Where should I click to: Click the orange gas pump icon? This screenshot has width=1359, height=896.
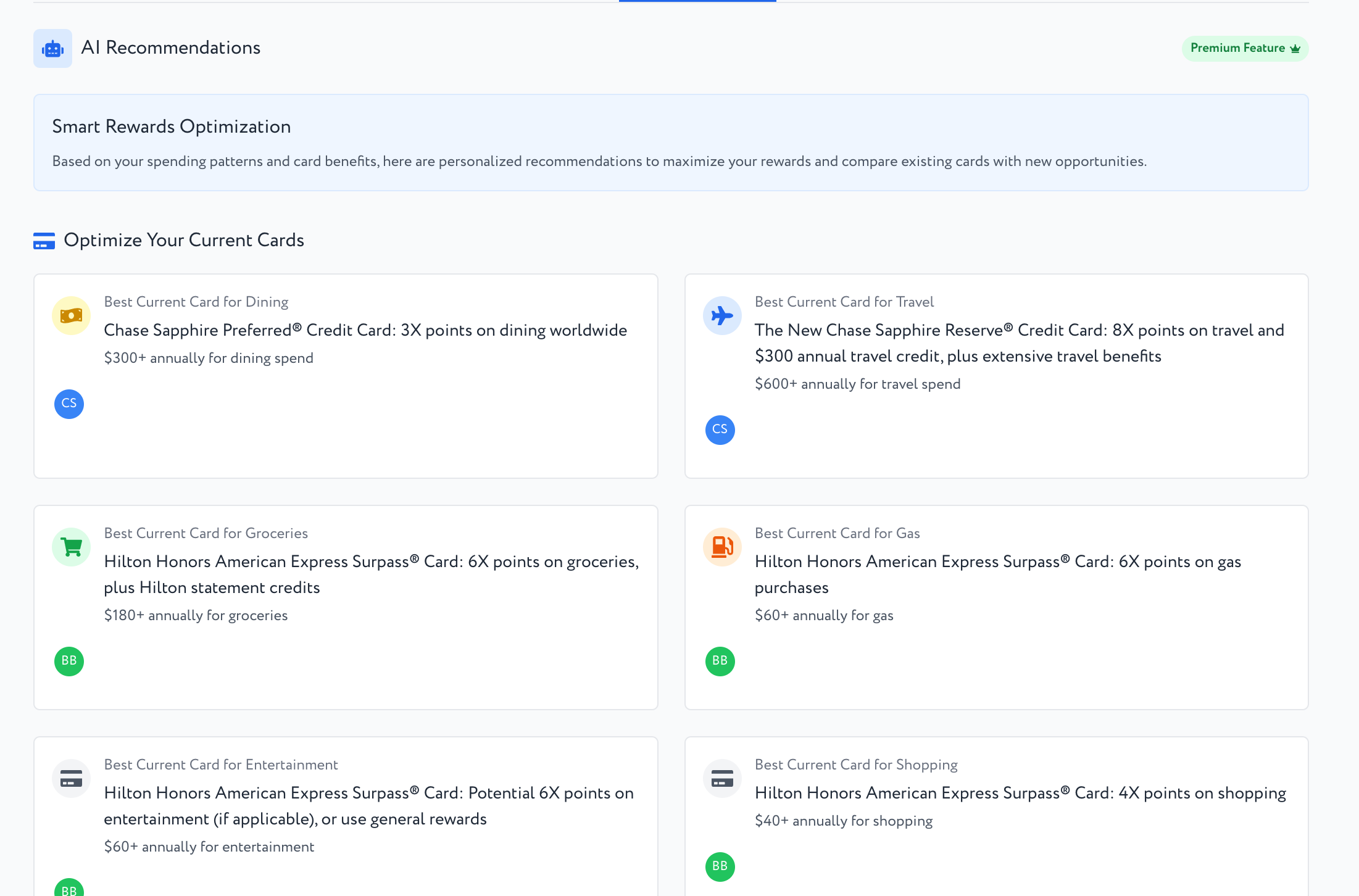(x=721, y=547)
